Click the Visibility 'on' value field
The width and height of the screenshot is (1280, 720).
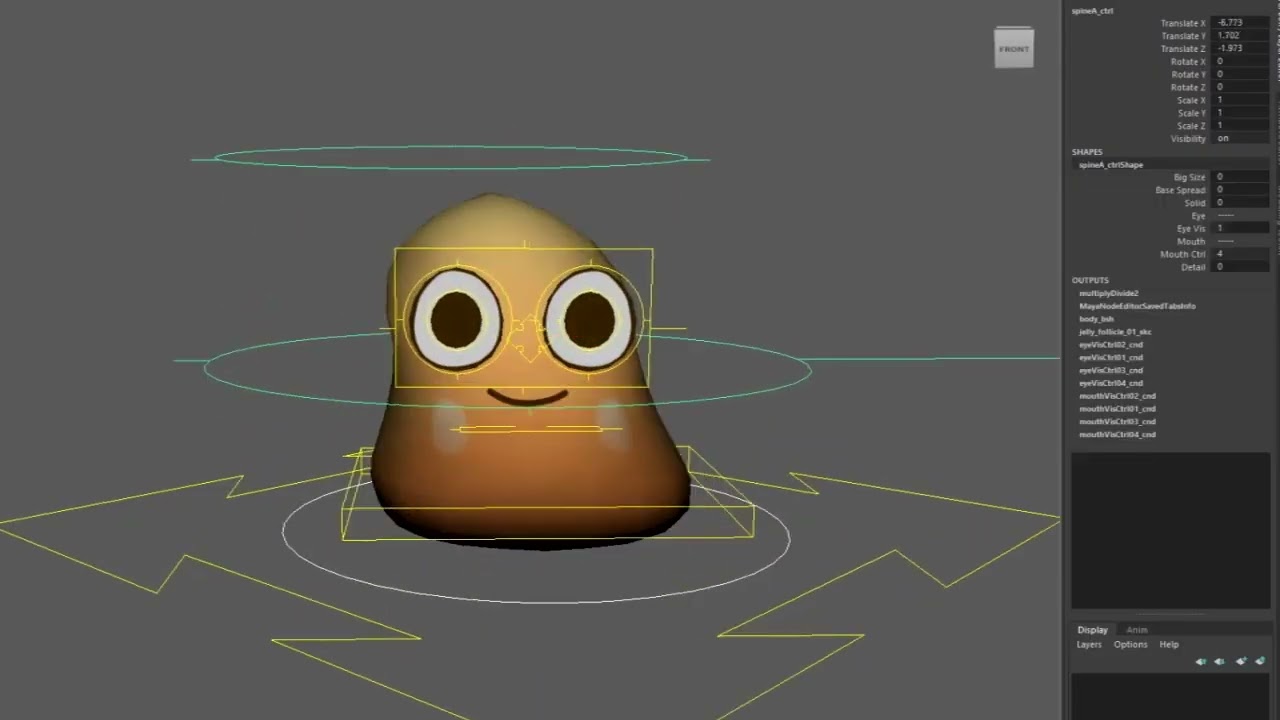(1240, 139)
